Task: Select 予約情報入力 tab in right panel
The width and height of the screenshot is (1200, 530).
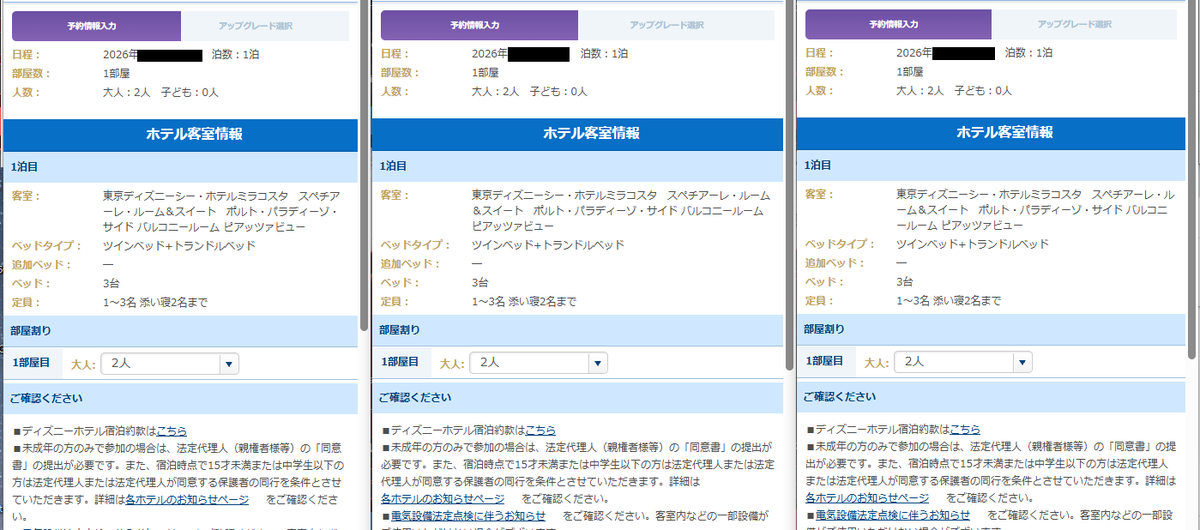Action: coord(898,25)
